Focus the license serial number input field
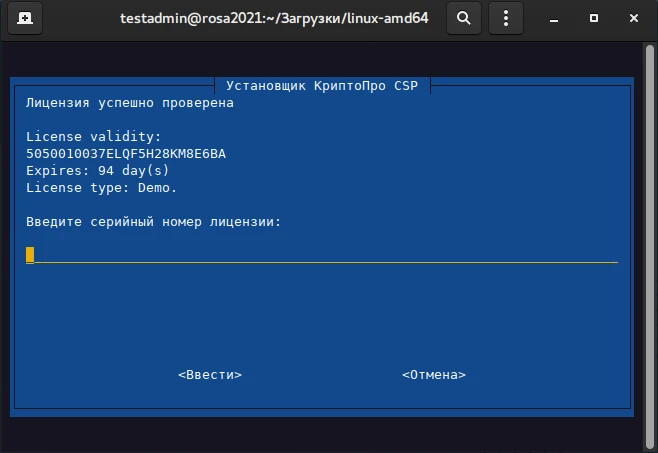This screenshot has width=658, height=453. [322, 255]
